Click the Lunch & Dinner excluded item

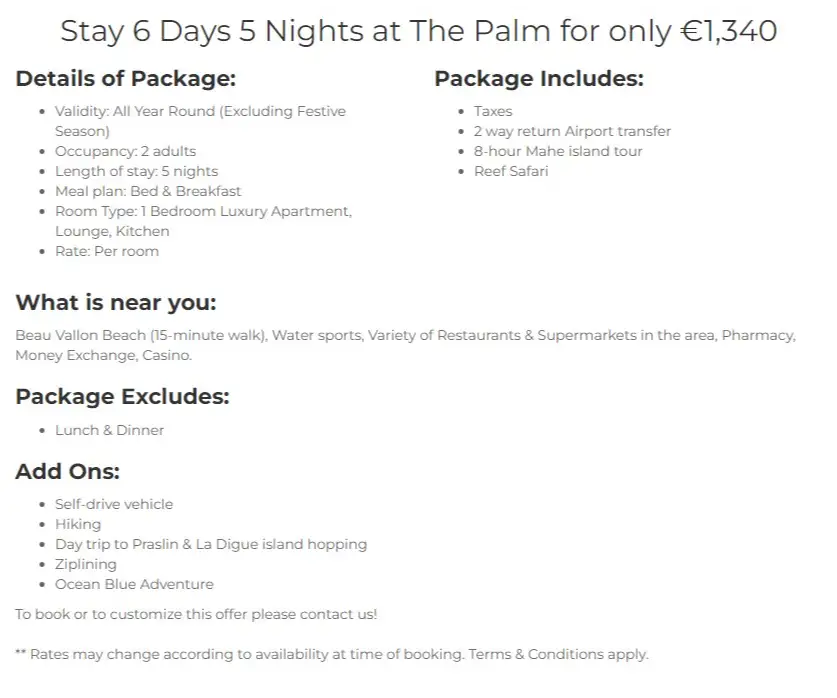click(x=109, y=430)
